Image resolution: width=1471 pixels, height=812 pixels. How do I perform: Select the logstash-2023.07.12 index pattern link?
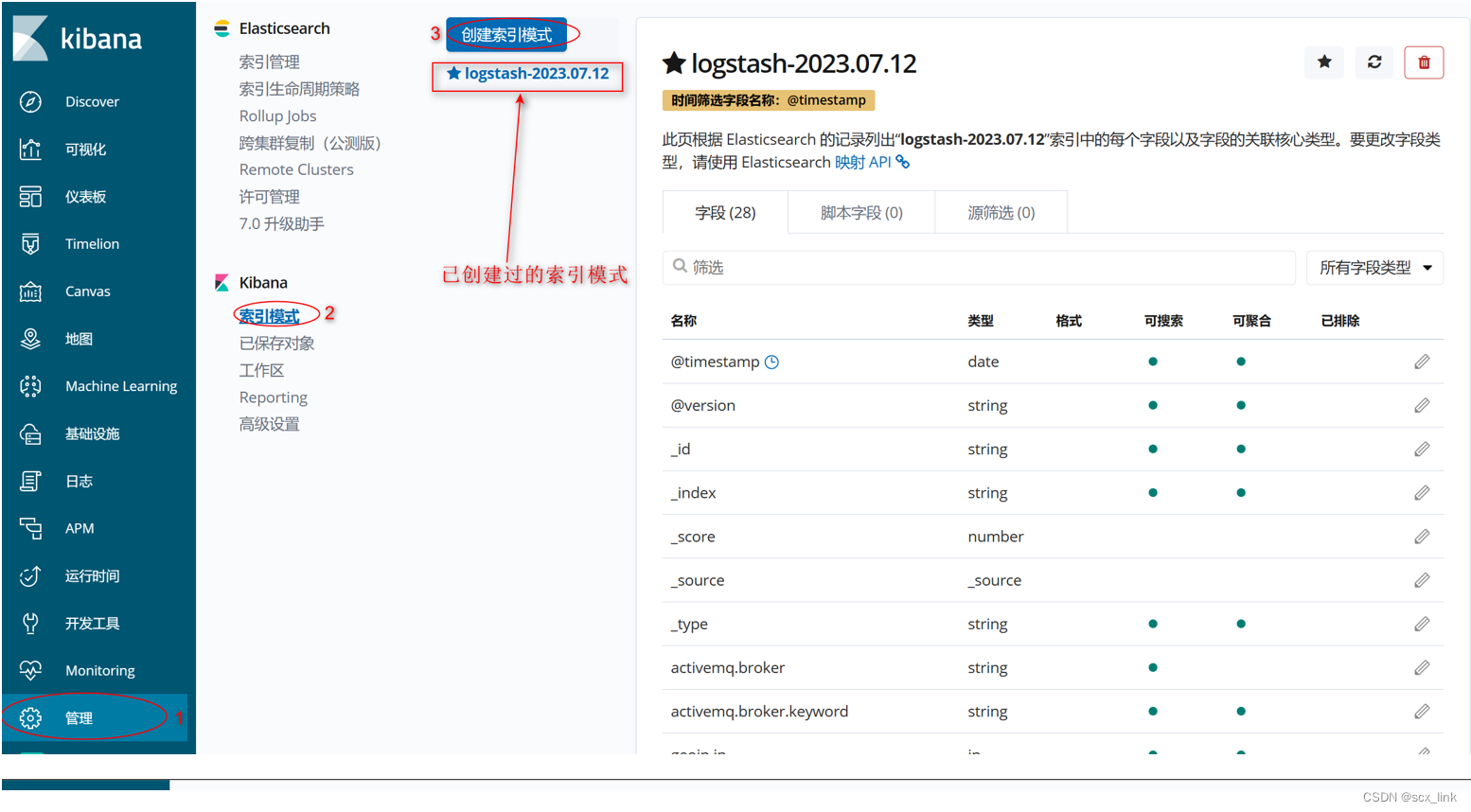[x=537, y=74]
